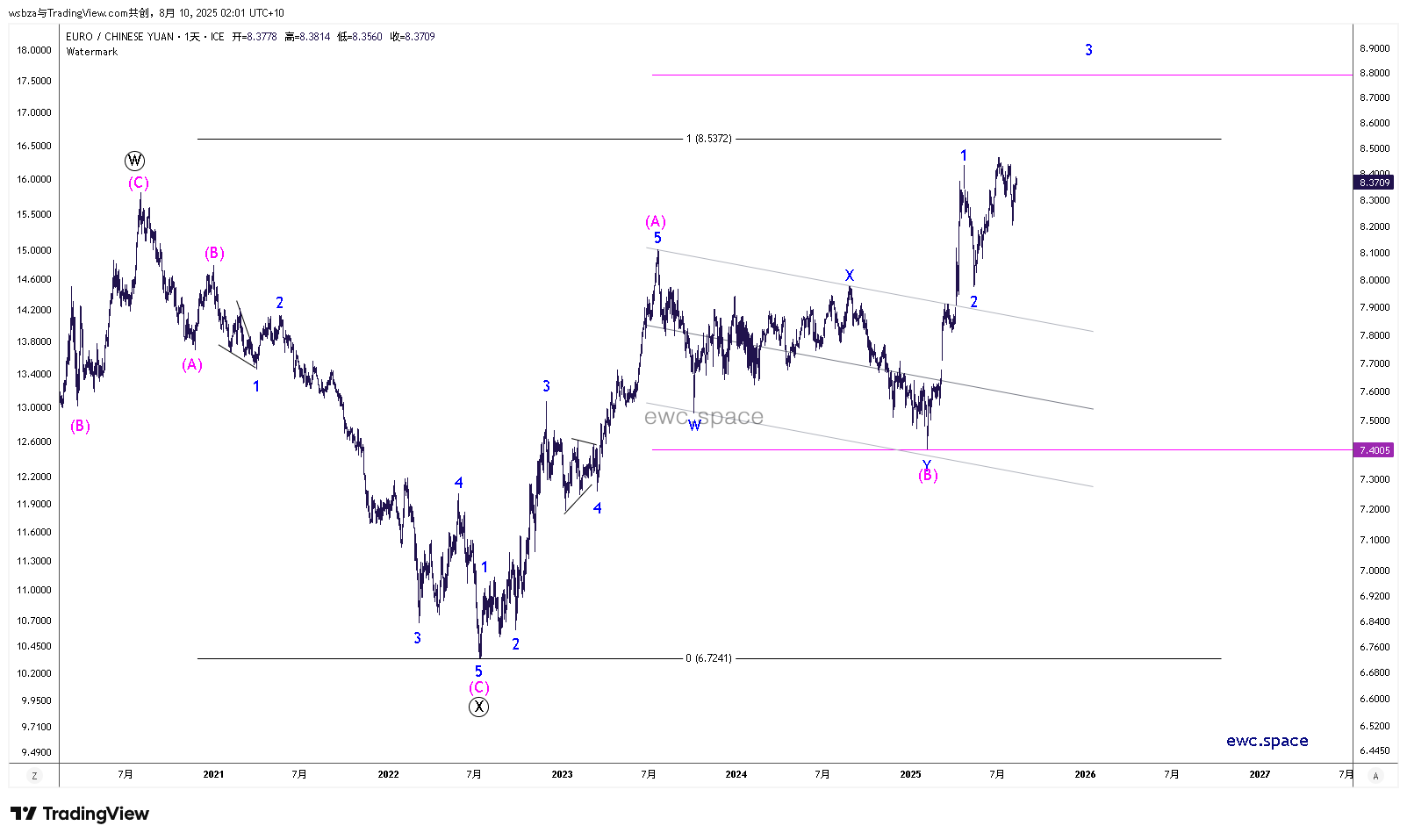Click the Watermark indicator label

pyautogui.click(x=92, y=52)
